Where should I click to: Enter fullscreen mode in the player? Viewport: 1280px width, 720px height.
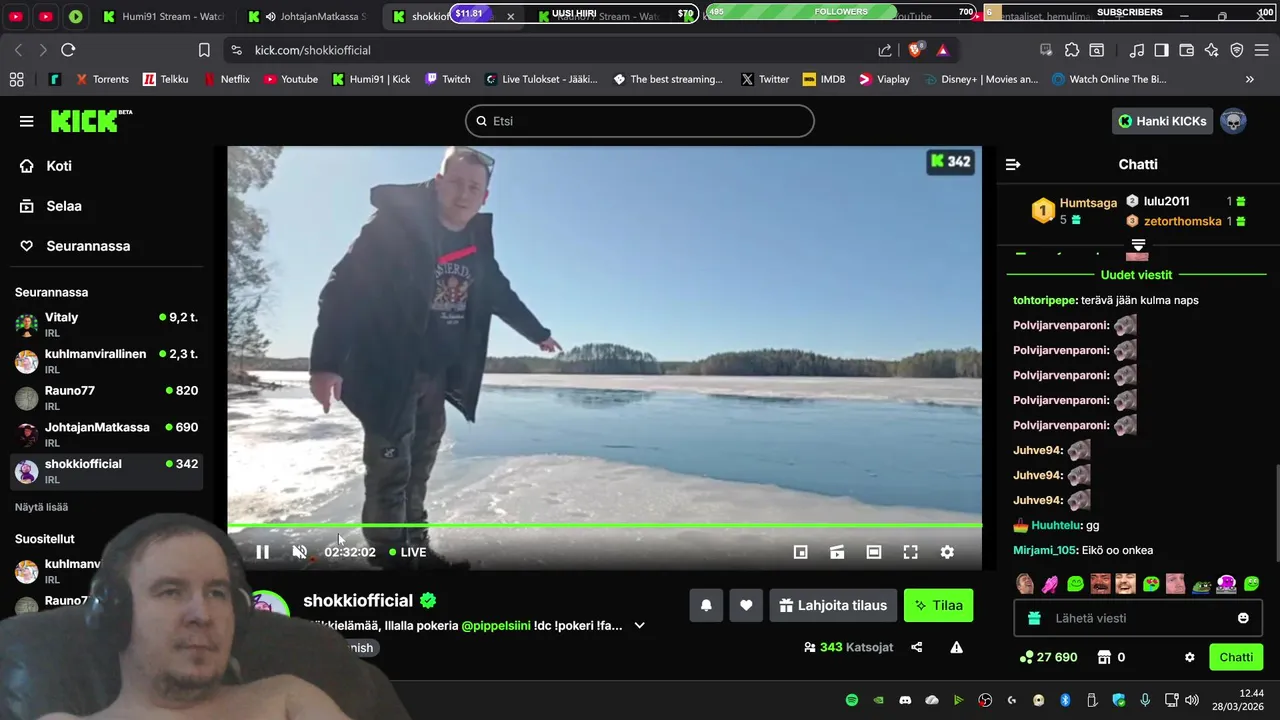click(910, 552)
